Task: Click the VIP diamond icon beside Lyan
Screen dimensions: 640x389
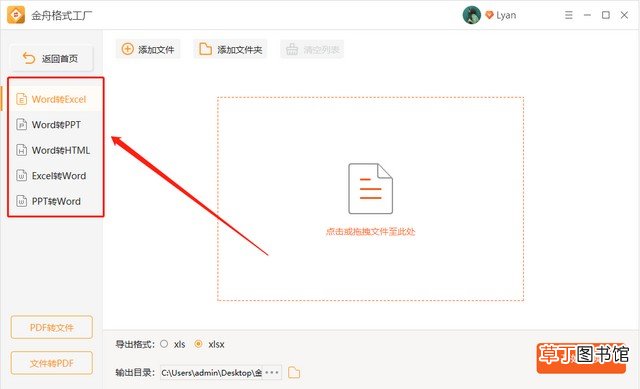Action: pos(489,16)
